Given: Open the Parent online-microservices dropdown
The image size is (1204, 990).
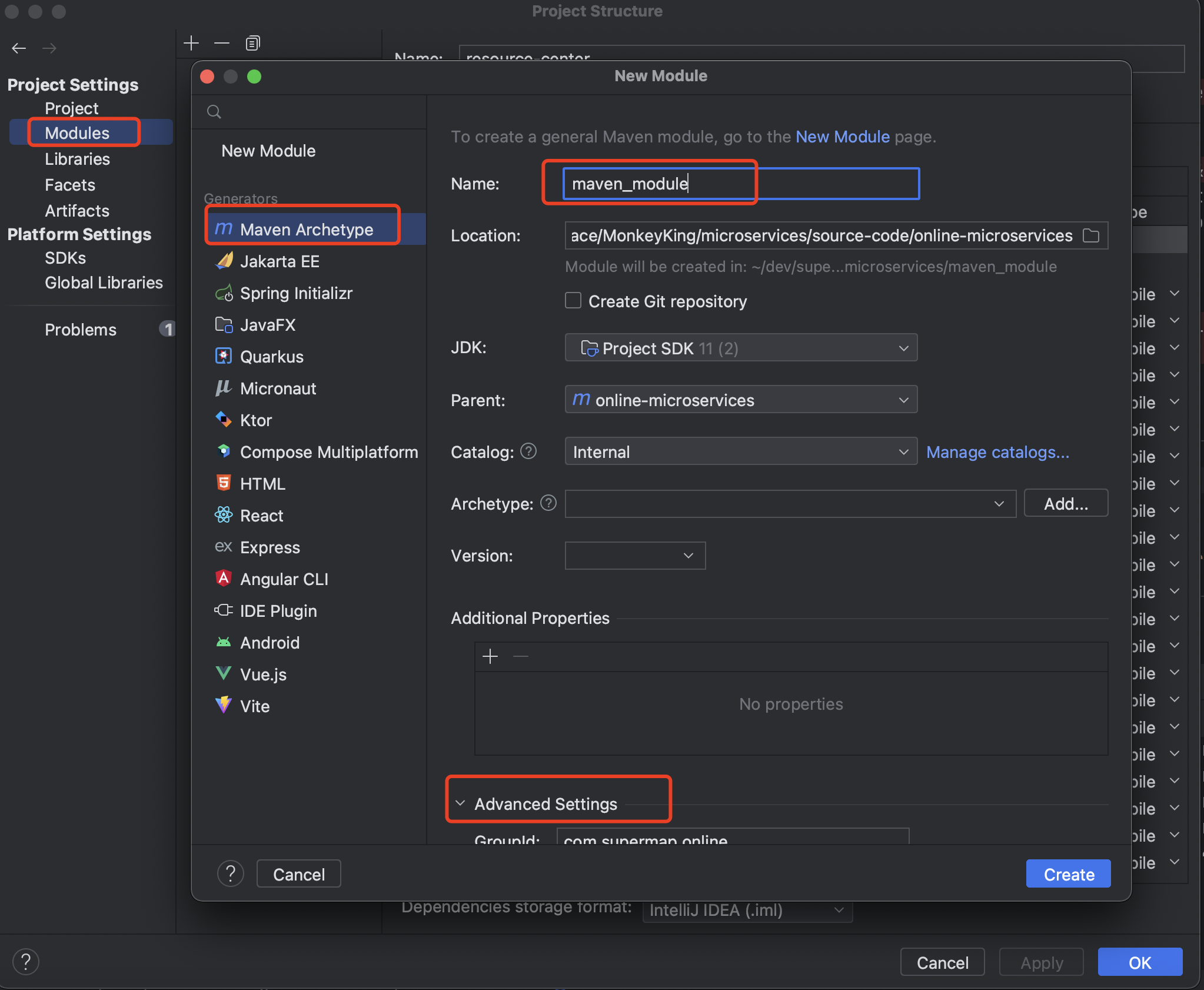Looking at the screenshot, I should 740,400.
